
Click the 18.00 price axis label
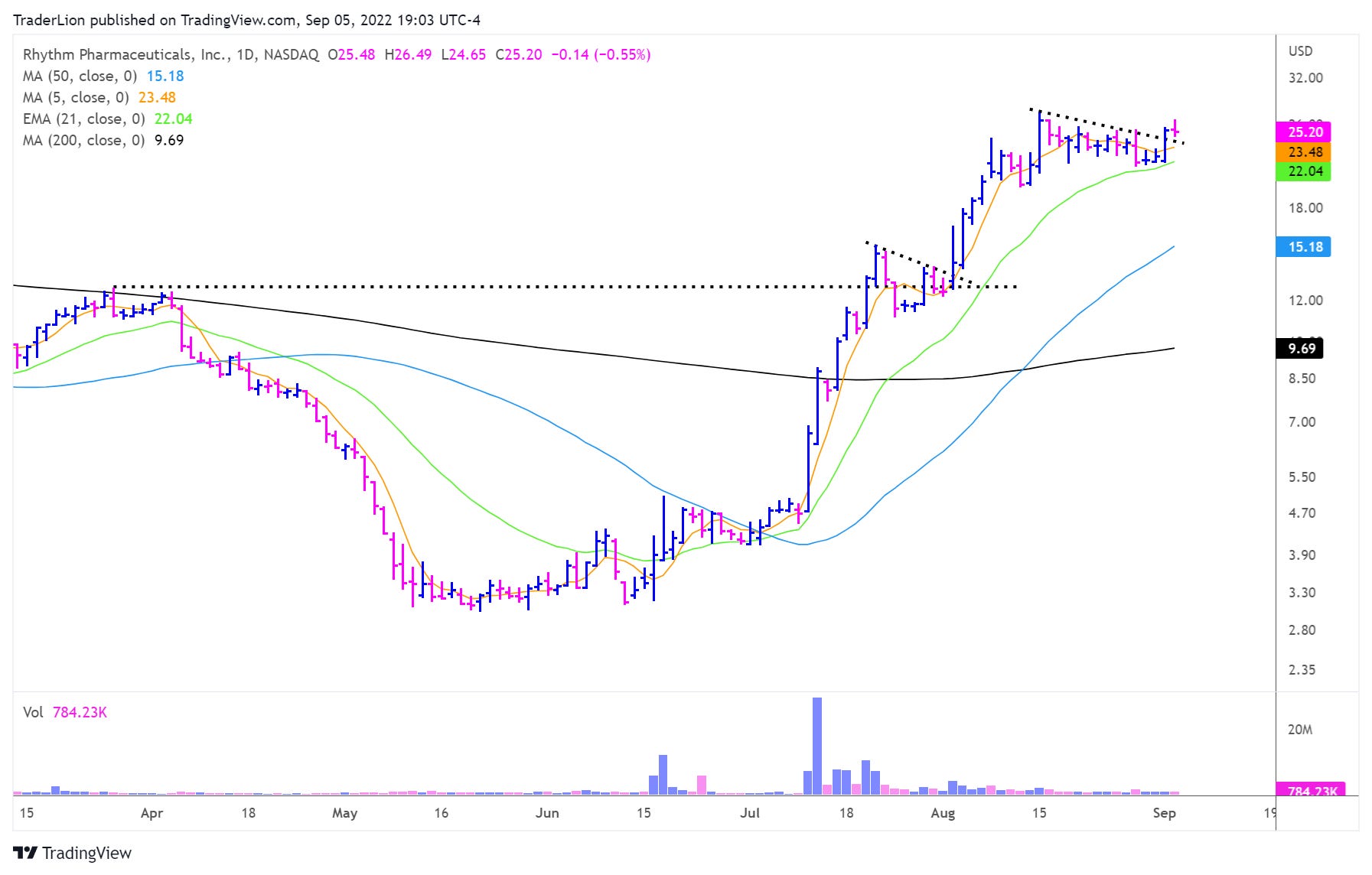pos(1305,208)
